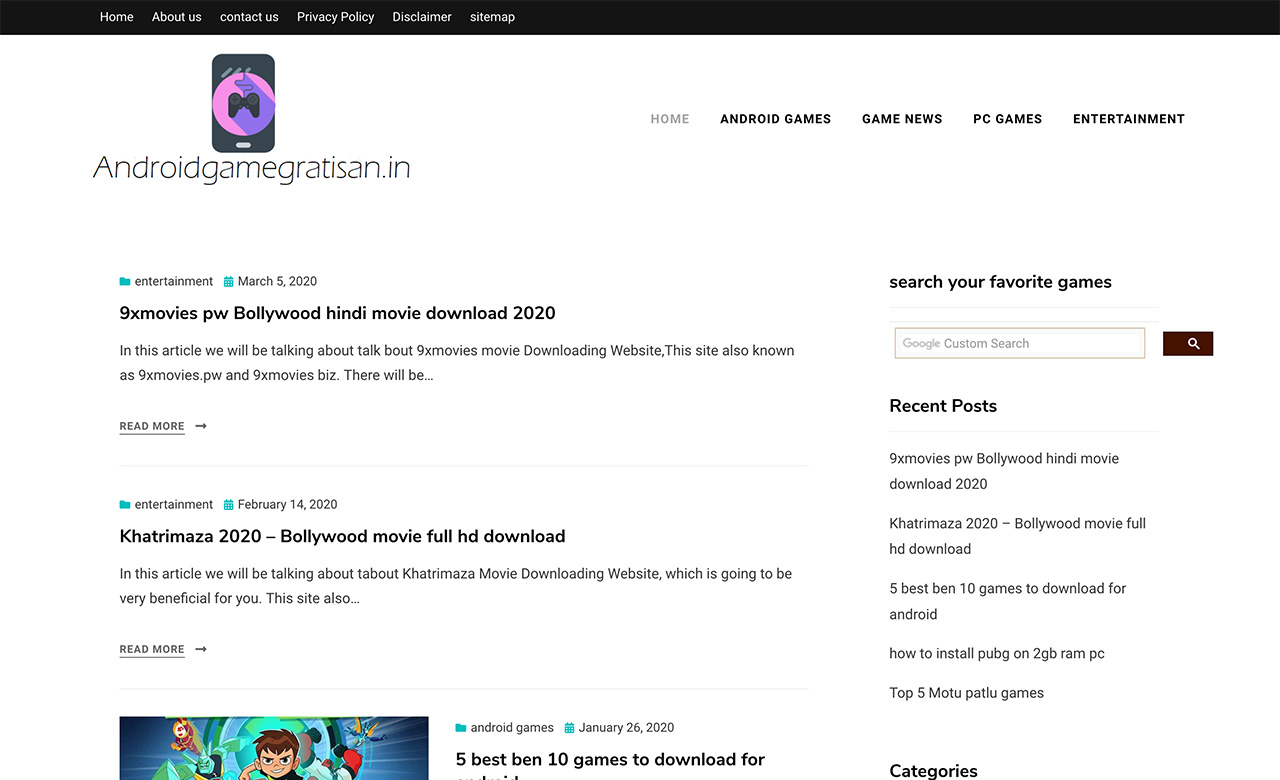Open About us page
Image resolution: width=1280 pixels, height=780 pixels.
(177, 17)
